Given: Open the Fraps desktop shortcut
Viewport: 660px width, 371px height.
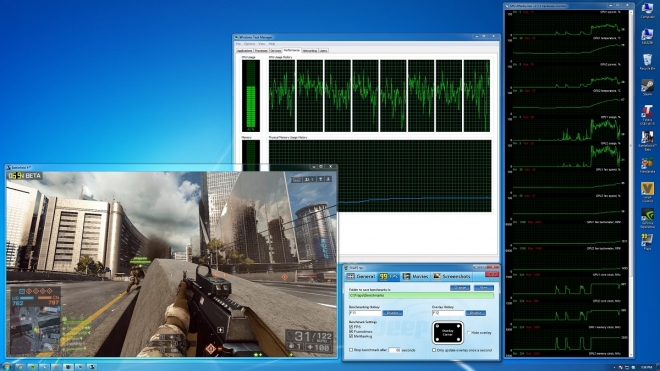Looking at the screenshot, I should 647,243.
